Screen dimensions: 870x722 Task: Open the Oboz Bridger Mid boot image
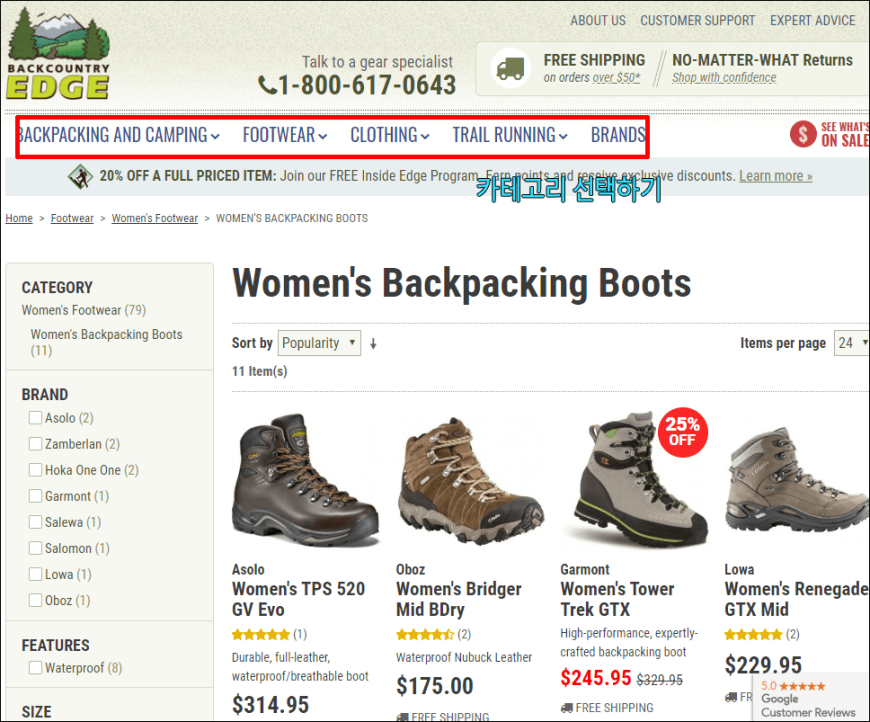470,481
